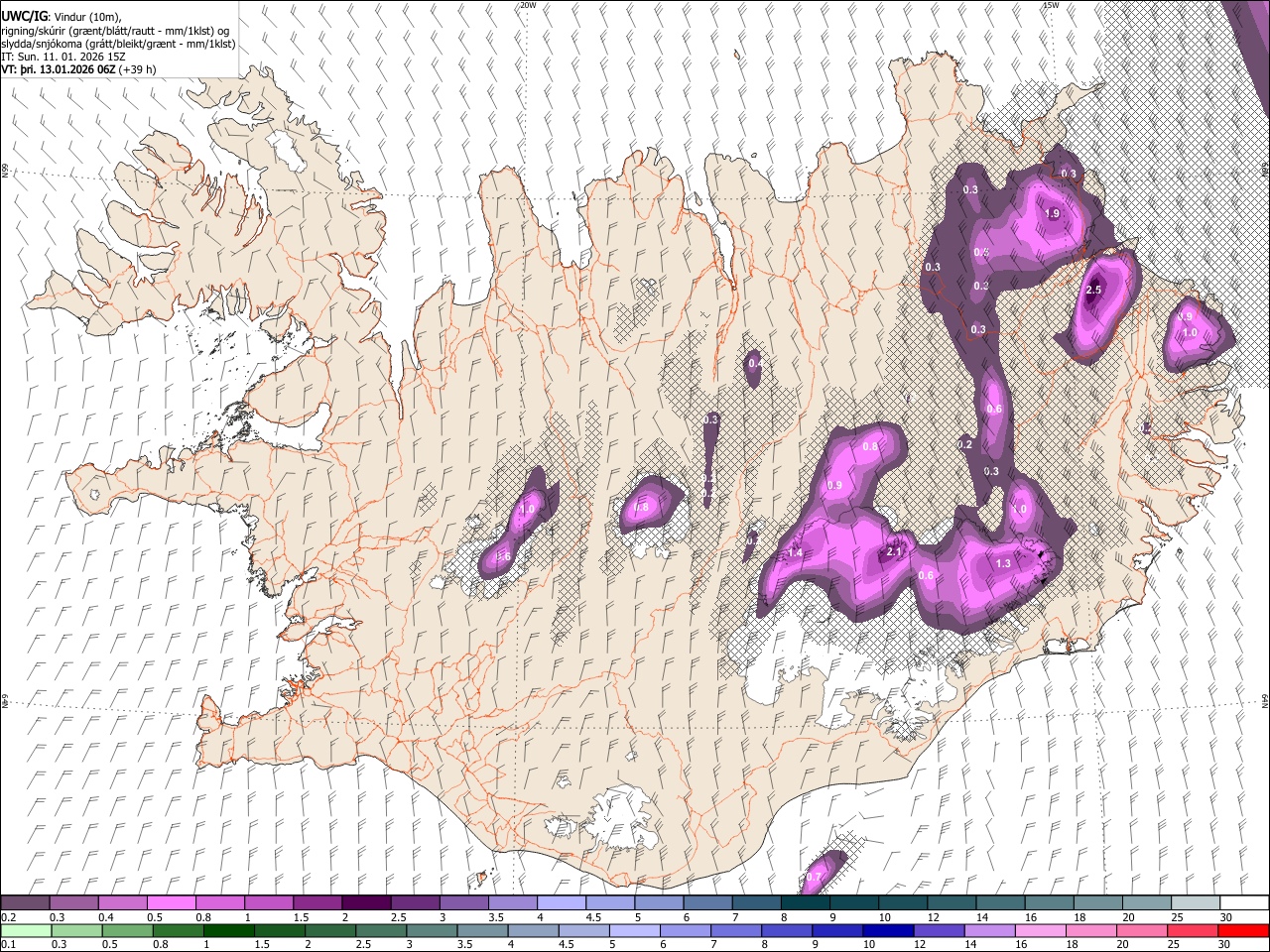Viewport: 1270px width, 952px height.
Task: Select the red swatch after 30 in lower legend
Action: tap(1244, 930)
